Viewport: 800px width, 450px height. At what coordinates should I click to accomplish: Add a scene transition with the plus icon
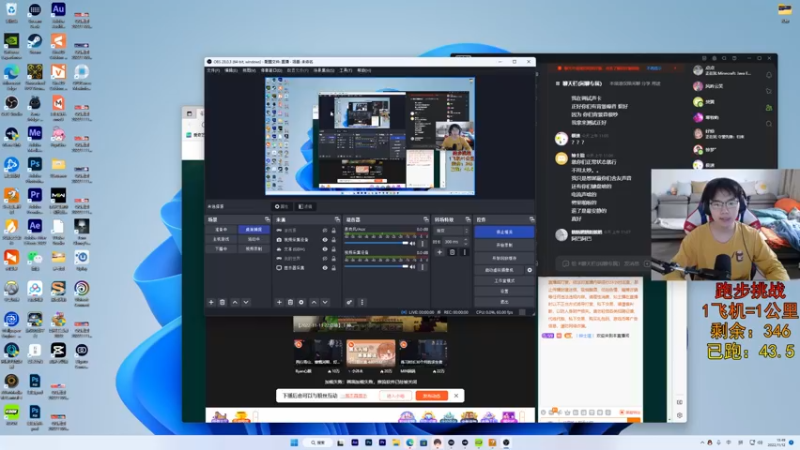(439, 252)
